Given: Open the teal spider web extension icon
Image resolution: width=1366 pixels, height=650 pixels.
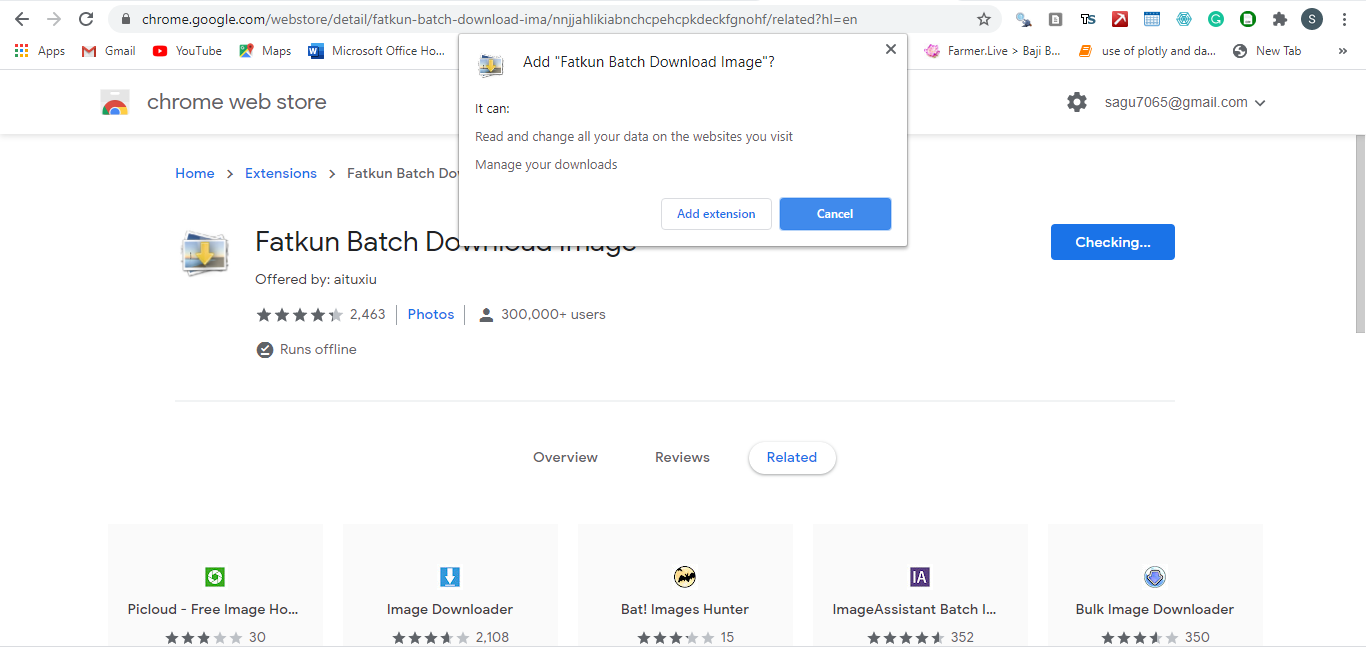Looking at the screenshot, I should click(x=1184, y=19).
